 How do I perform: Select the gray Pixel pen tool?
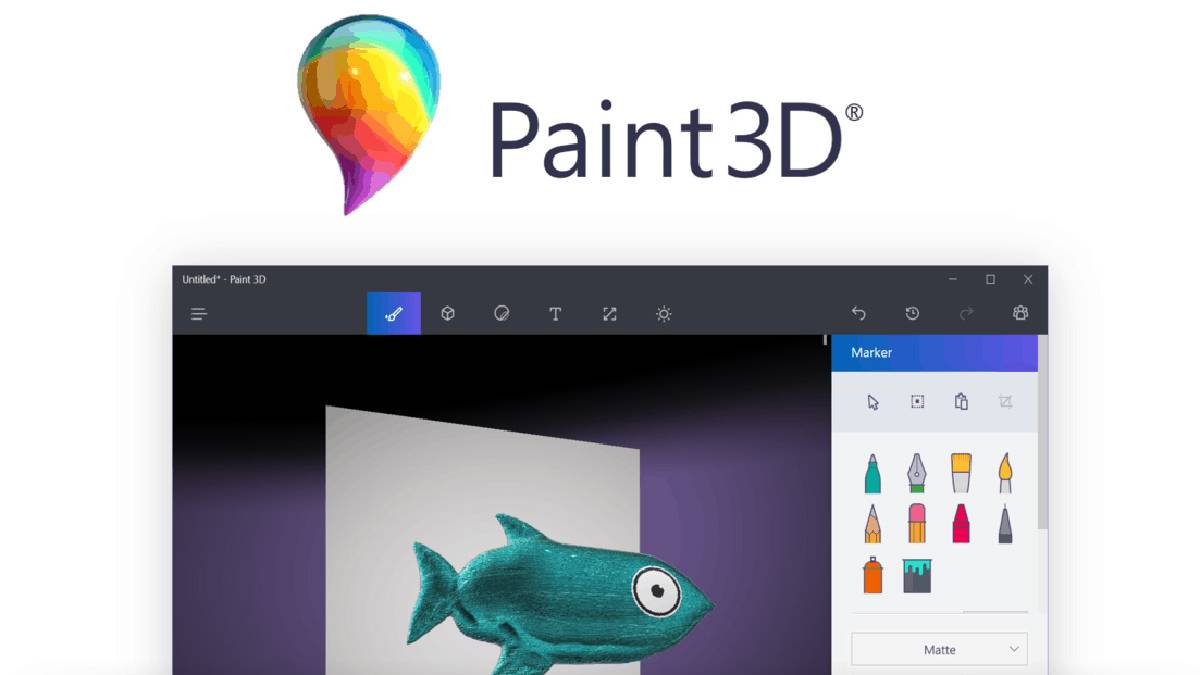[x=1006, y=523]
